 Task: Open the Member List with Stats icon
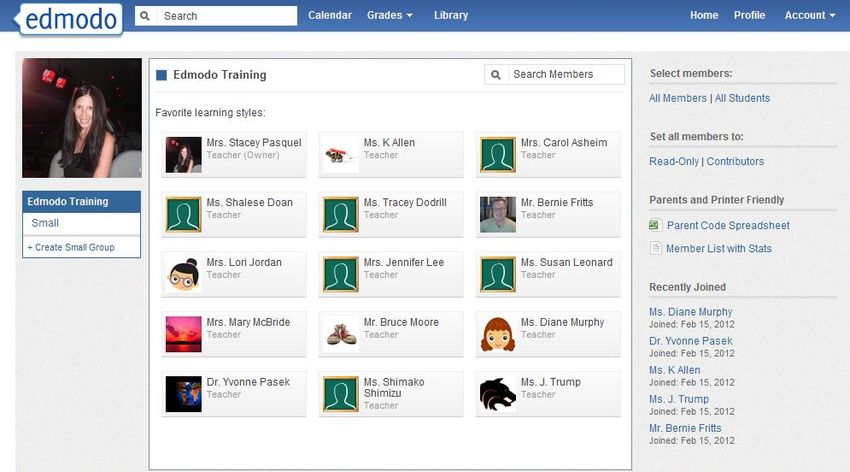(x=655, y=248)
